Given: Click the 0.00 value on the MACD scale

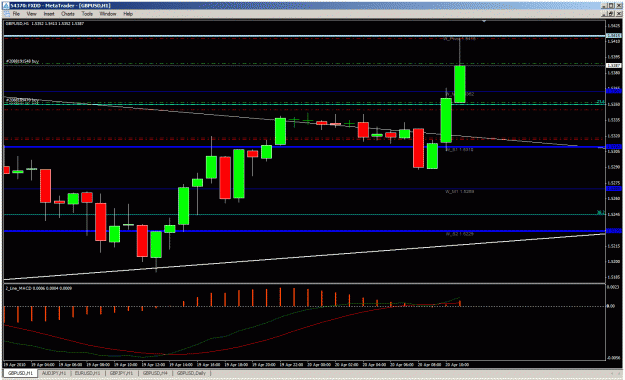Looking at the screenshot, I should [611, 306].
